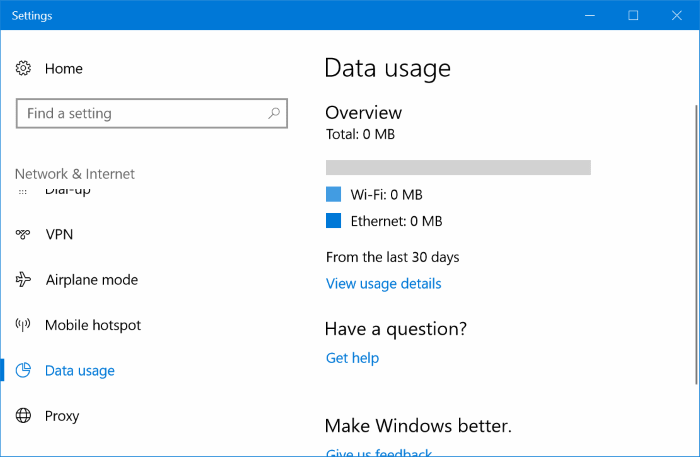Minimize the Settings window
The image size is (700, 457).
click(x=590, y=16)
